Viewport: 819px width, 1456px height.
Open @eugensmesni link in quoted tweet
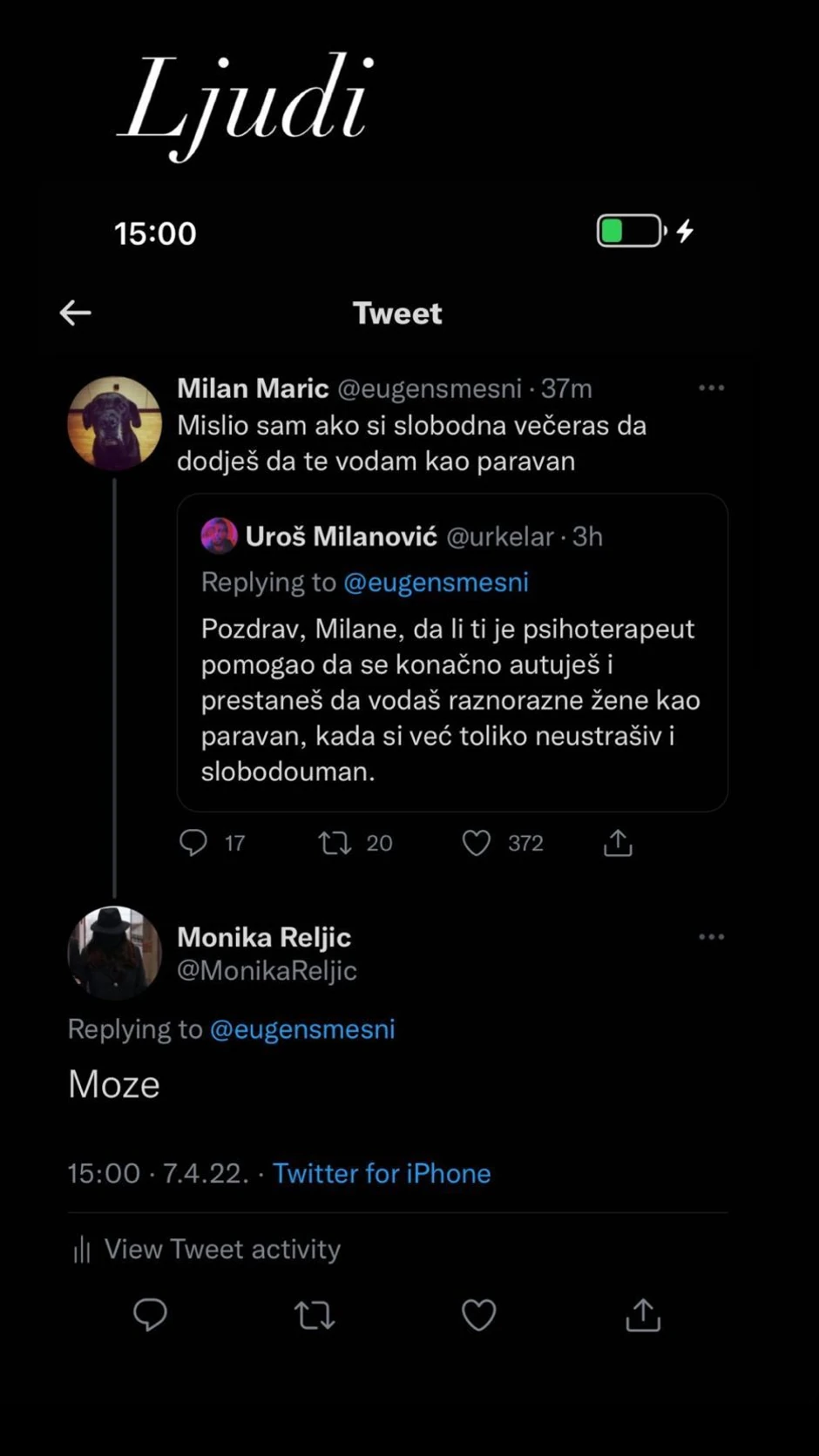(x=436, y=582)
